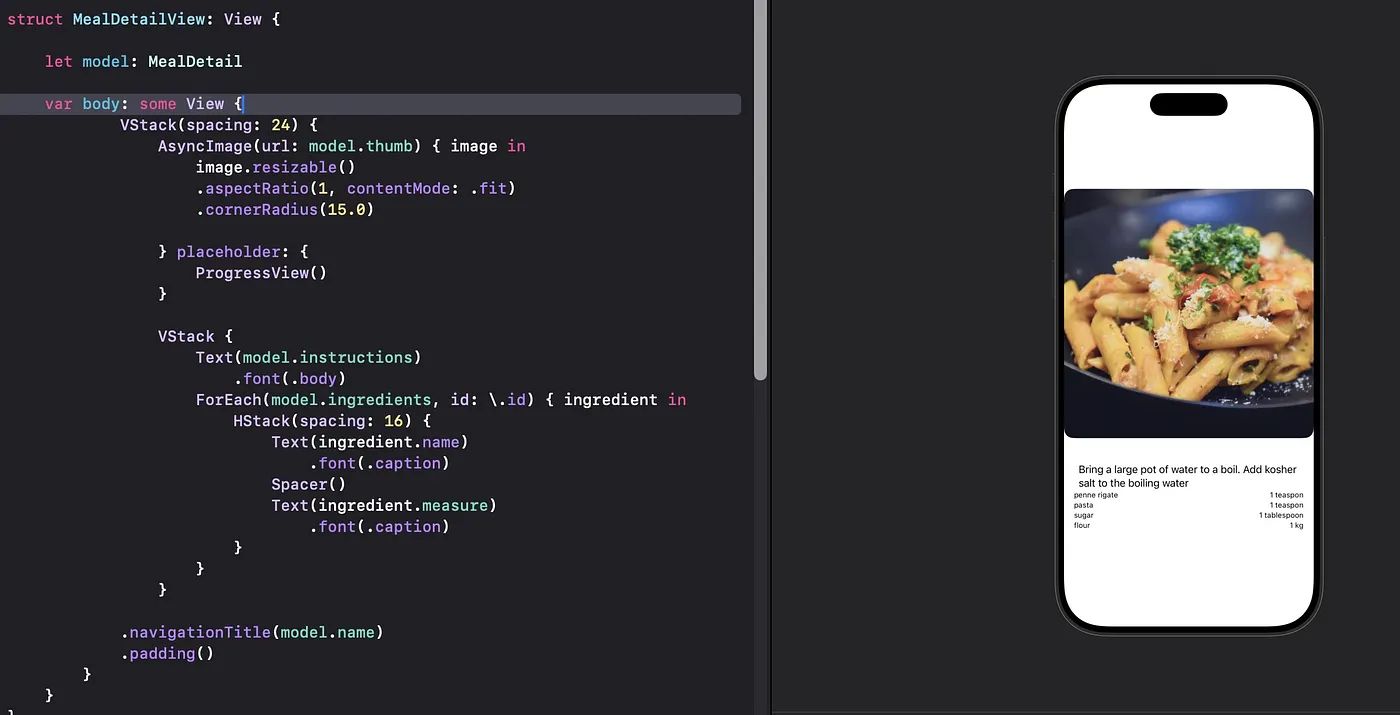Screen dimensions: 1400x715
Task: Click the pasta photo in the preview
Action: tap(1188, 313)
